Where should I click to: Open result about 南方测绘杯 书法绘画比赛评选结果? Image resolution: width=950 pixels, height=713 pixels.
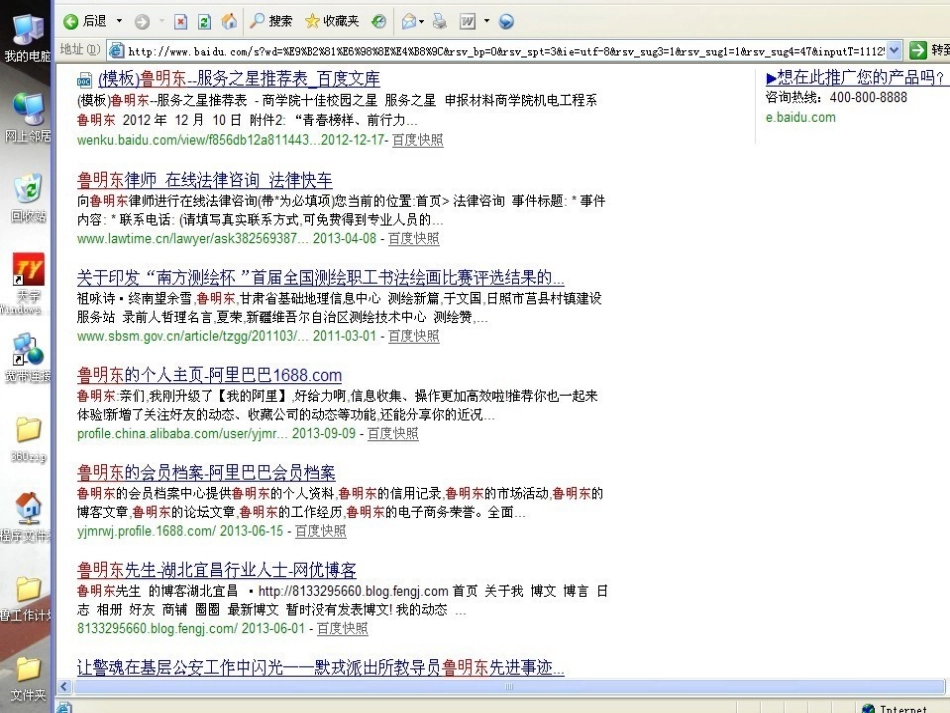321,278
